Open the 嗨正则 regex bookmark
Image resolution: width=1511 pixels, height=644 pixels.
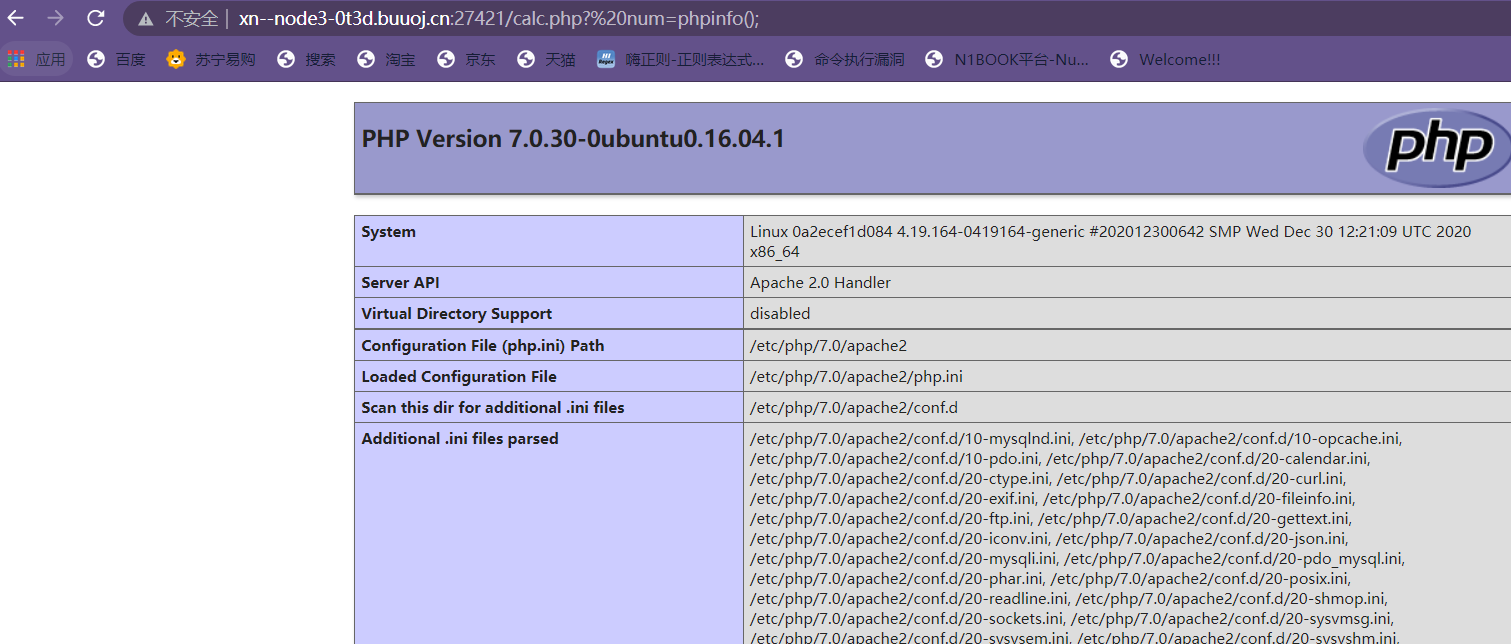tap(681, 60)
